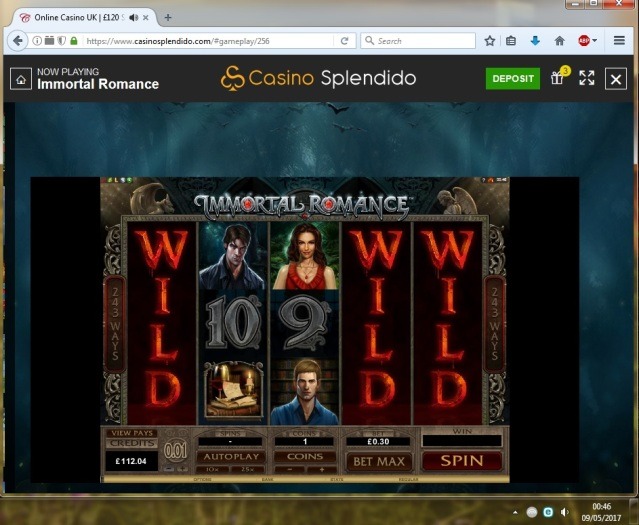
Task: Open a new tab with the plus button
Action: tap(168, 18)
